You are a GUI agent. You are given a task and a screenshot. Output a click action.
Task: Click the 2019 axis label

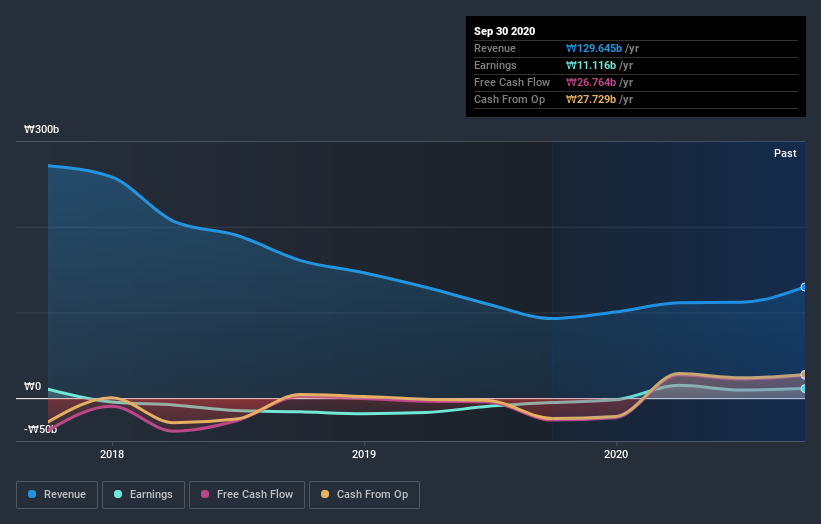tap(364, 454)
